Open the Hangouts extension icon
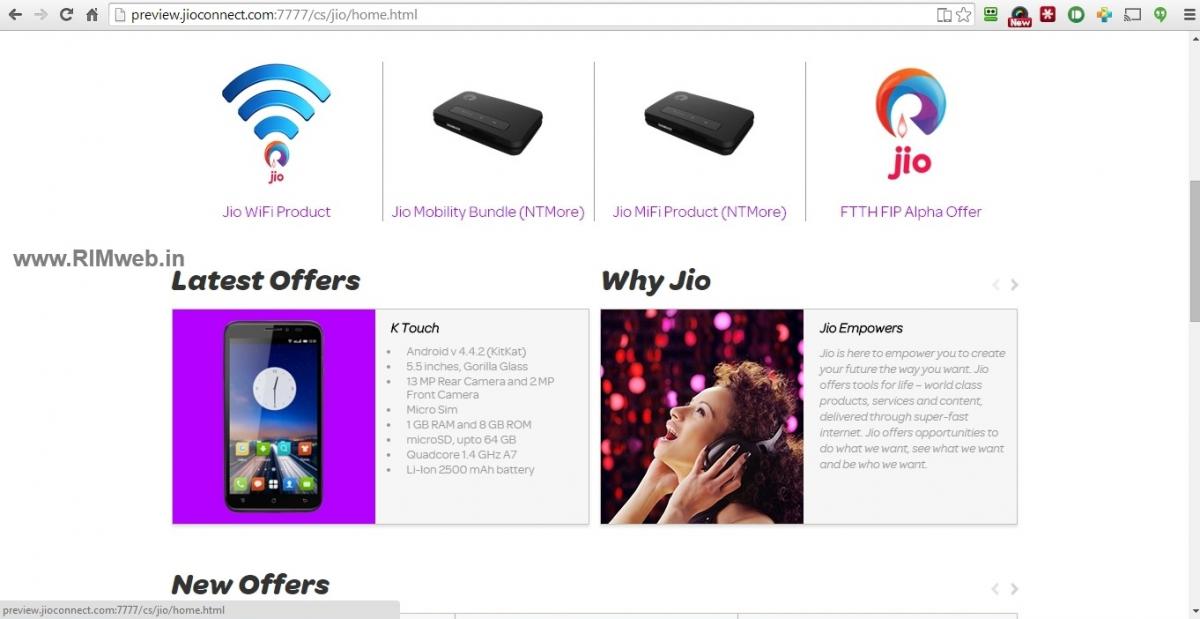Viewport: 1200px width, 619px height. click(1161, 15)
